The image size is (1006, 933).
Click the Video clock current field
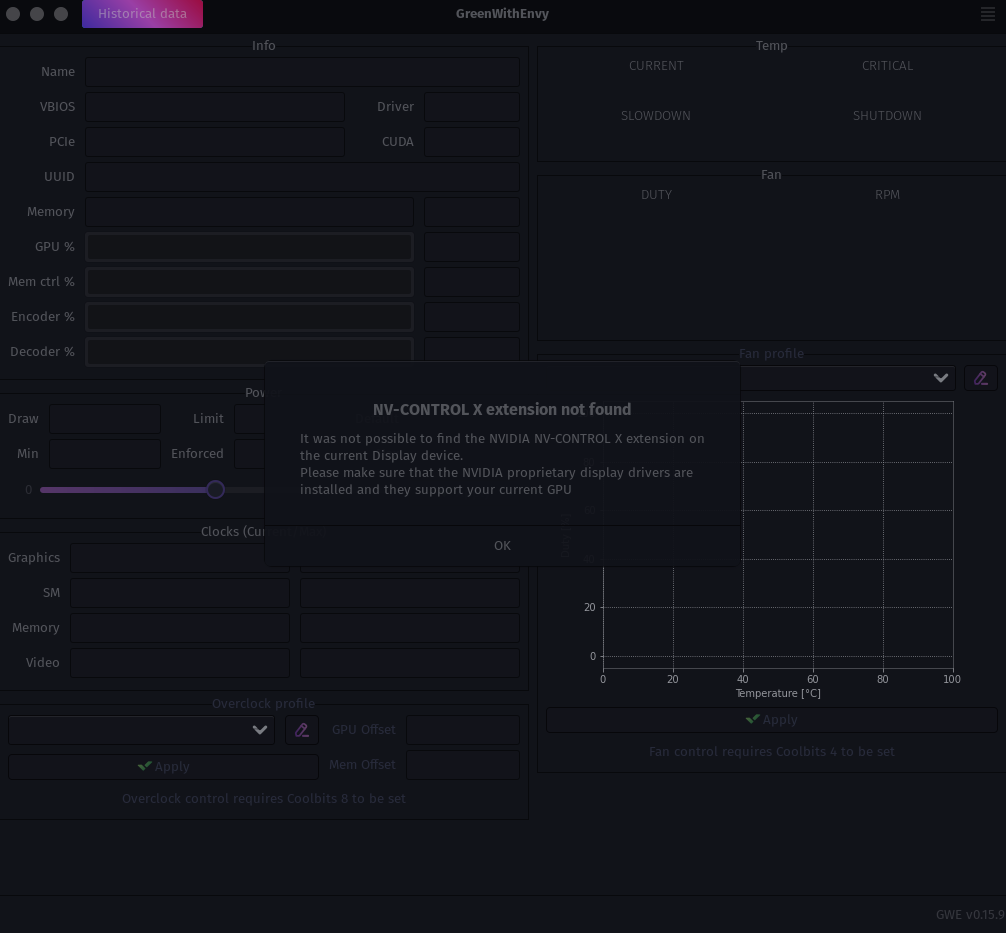pos(180,663)
